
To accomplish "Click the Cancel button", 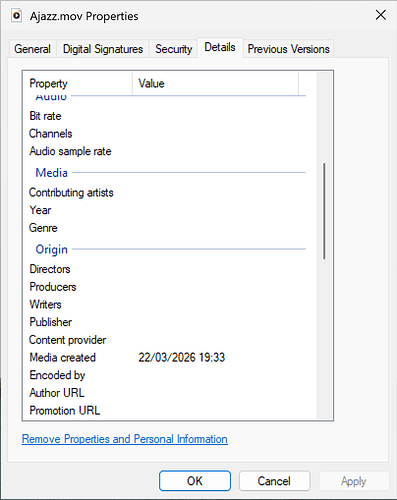I will [x=274, y=481].
